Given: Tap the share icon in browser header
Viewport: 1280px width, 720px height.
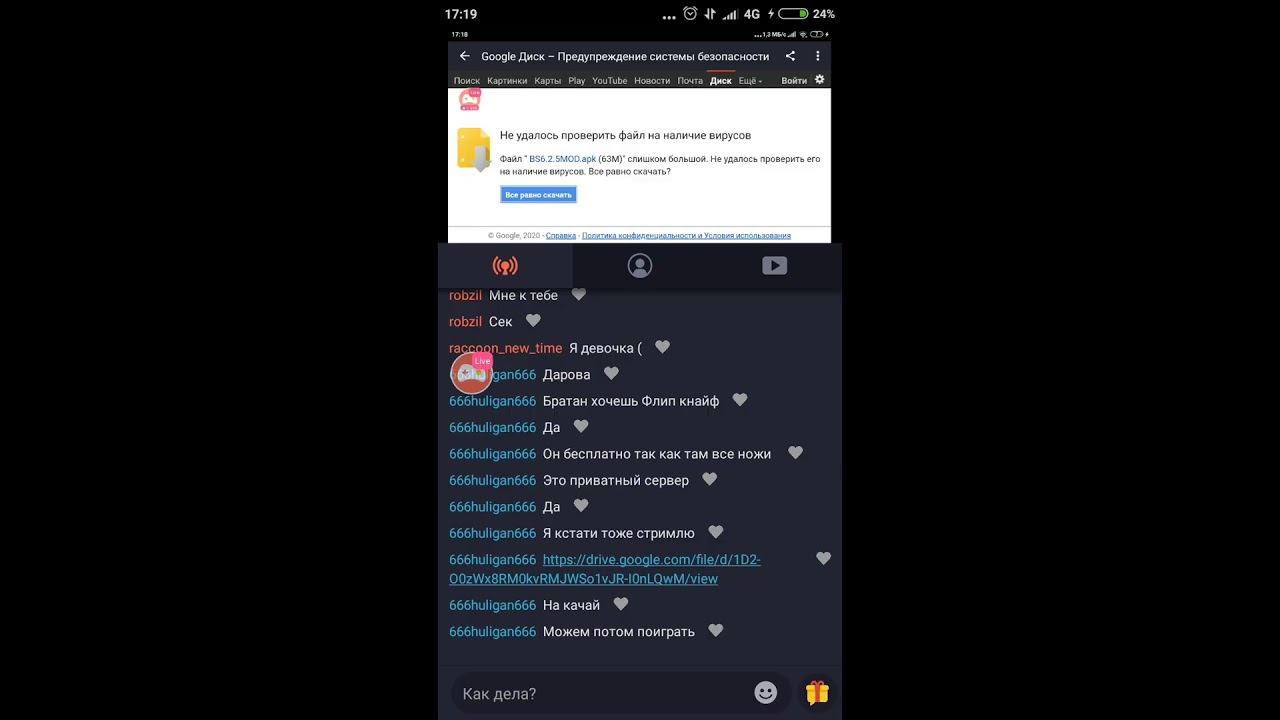Looking at the screenshot, I should [x=790, y=56].
